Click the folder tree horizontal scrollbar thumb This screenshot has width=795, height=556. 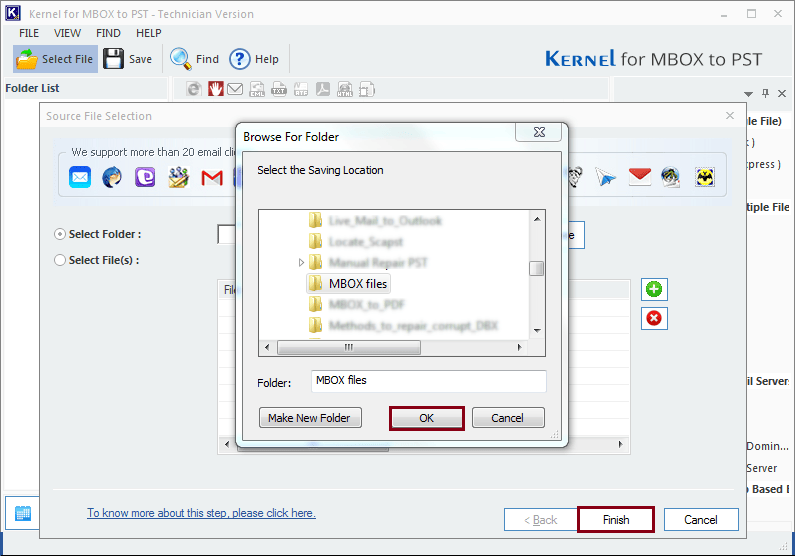pyautogui.click(x=349, y=347)
